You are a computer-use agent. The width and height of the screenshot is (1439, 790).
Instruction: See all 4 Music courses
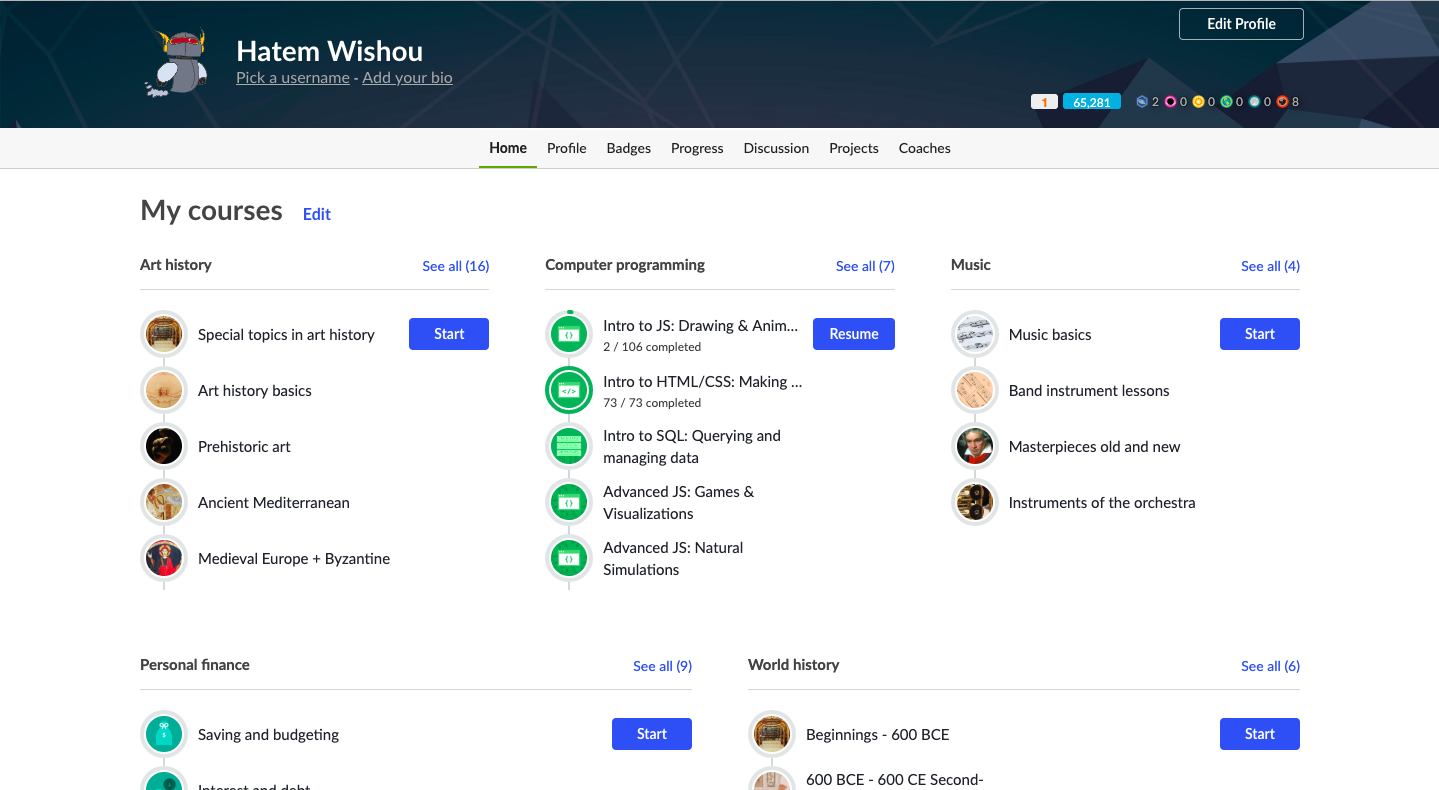(1271, 266)
